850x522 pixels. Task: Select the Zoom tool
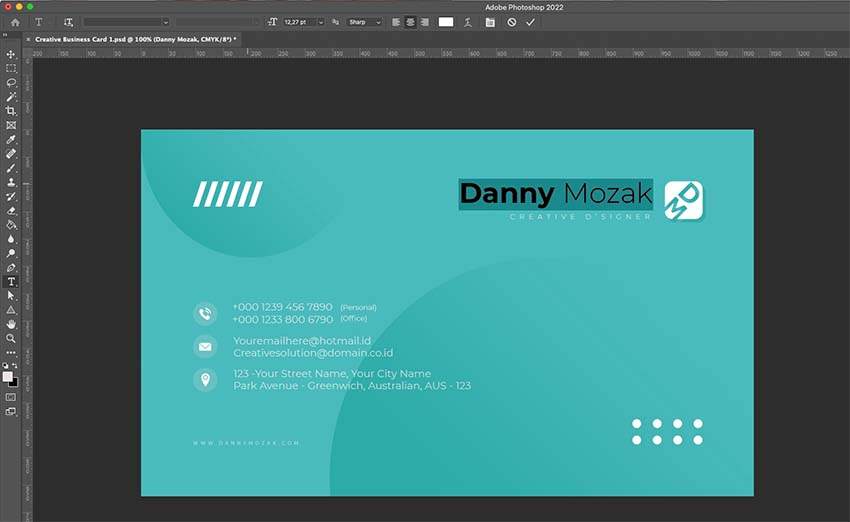click(x=11, y=338)
